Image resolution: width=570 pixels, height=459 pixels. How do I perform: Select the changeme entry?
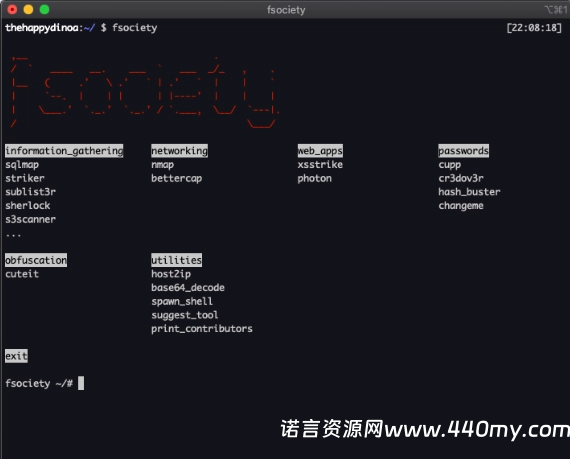coord(461,206)
